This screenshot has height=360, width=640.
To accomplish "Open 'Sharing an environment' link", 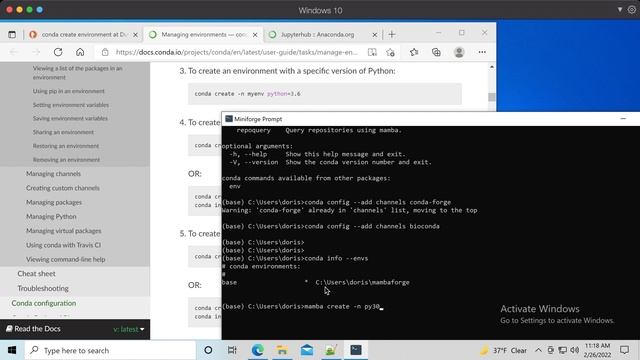I will [63, 132].
